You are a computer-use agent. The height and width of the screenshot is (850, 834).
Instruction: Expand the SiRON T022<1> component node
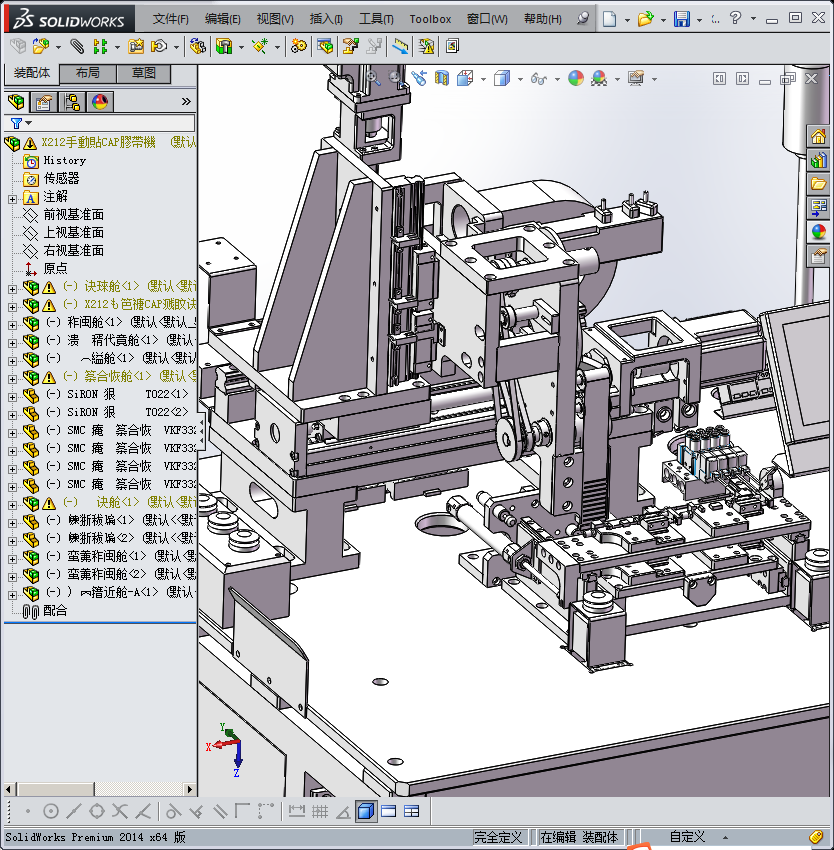12,395
